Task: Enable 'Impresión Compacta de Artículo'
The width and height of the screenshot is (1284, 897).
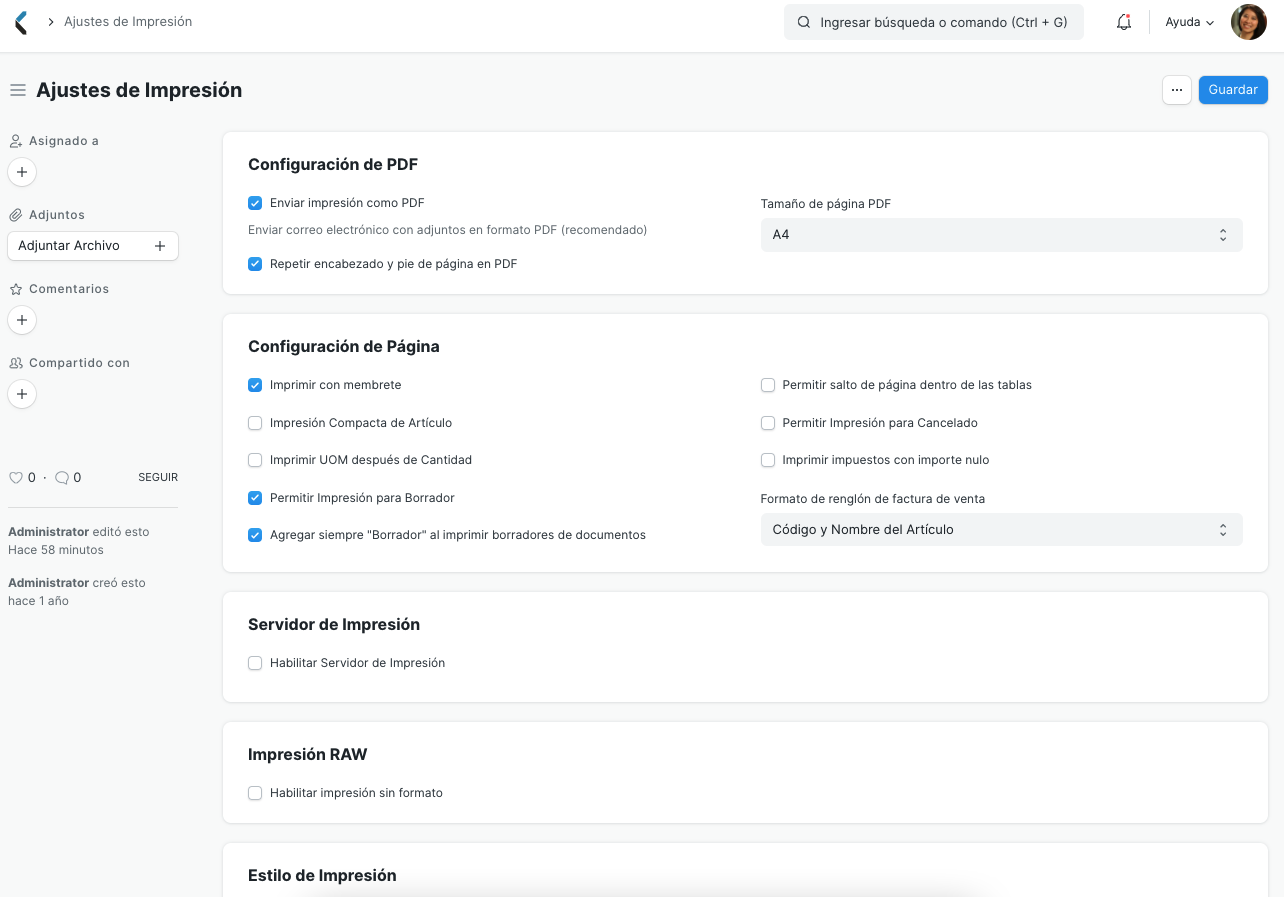Action: [255, 422]
